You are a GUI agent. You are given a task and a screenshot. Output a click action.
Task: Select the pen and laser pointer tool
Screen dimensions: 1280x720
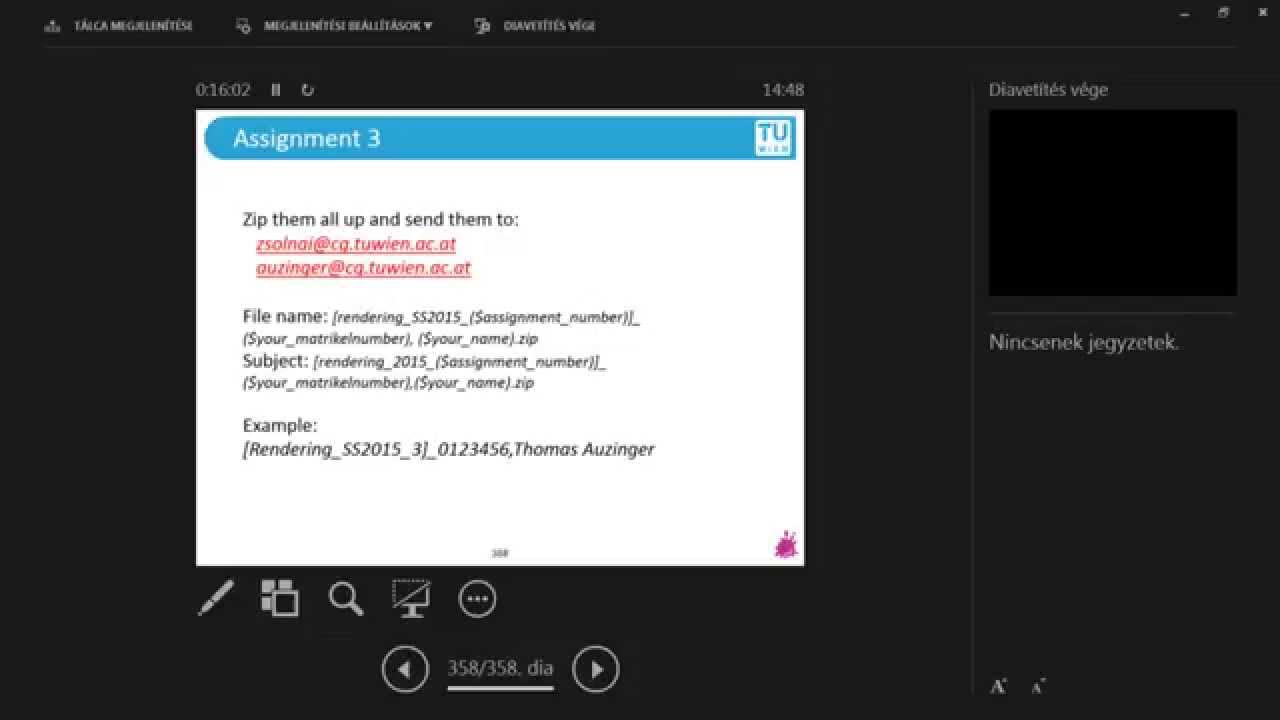216,598
